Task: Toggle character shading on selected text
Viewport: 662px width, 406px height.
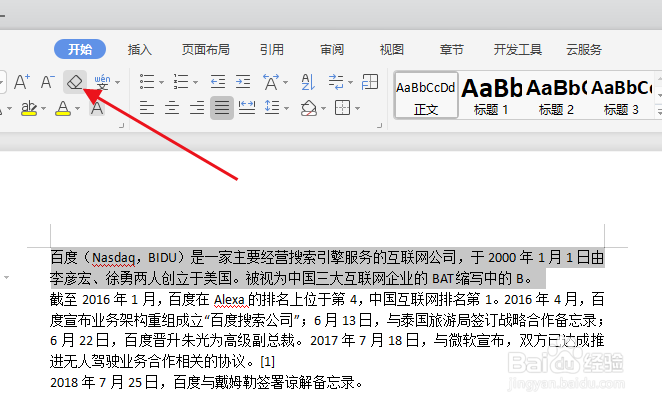Action: tap(97, 108)
